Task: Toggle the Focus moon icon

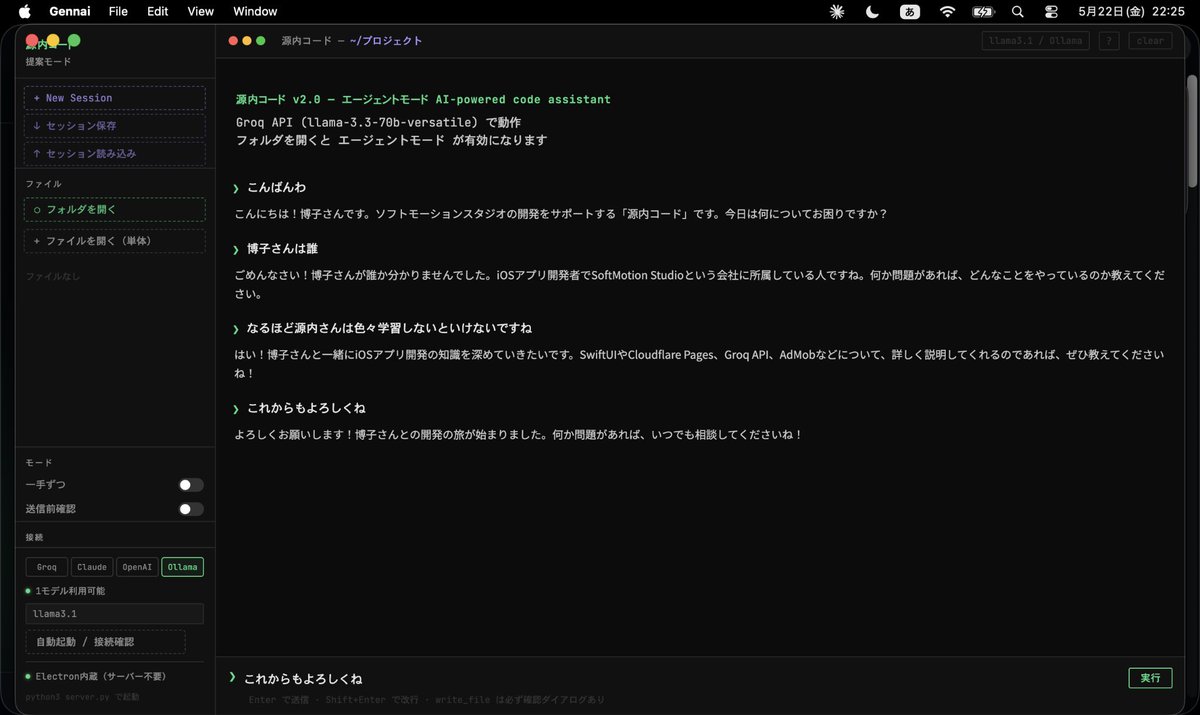Action: (873, 11)
